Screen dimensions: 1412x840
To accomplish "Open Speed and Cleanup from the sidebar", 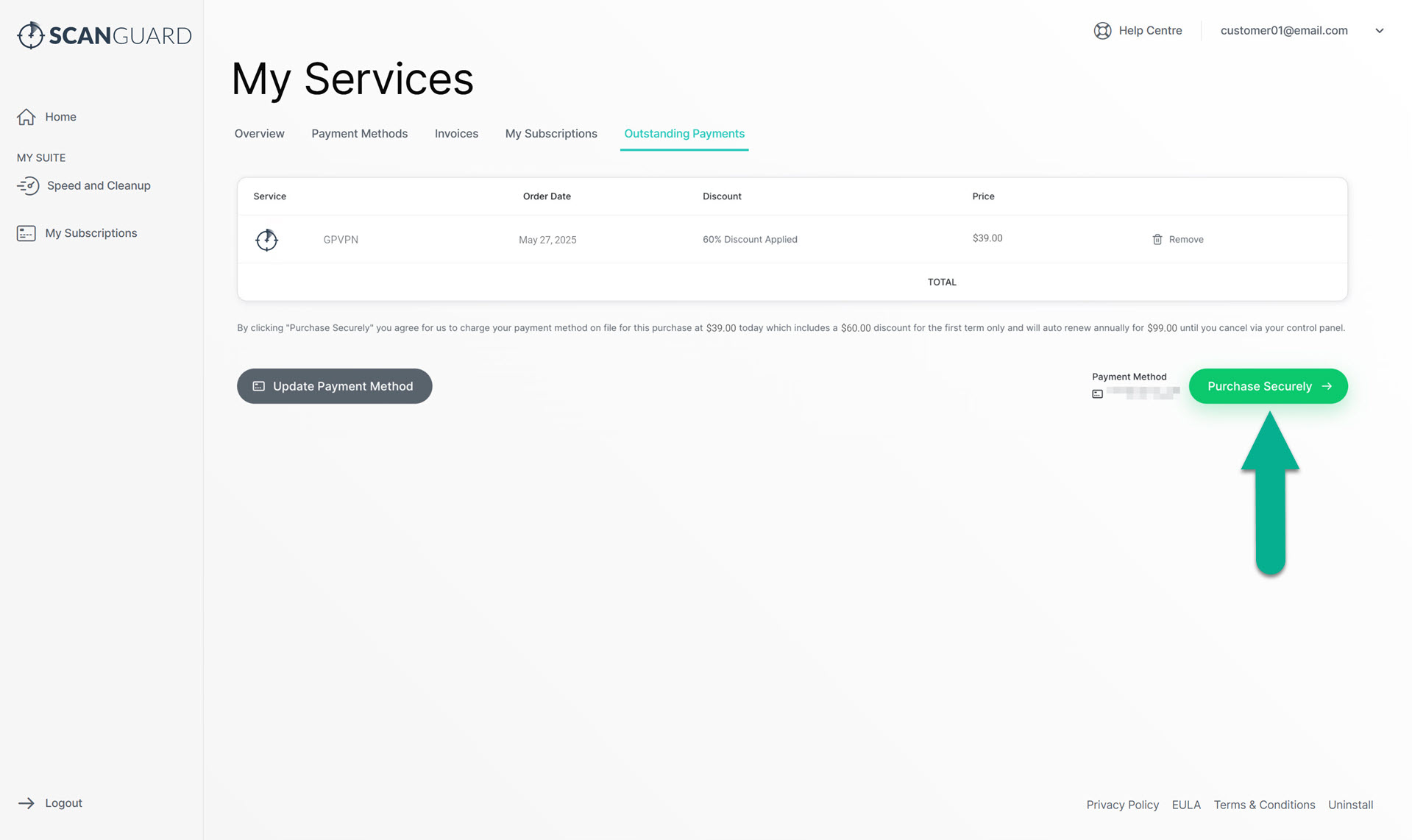I will coord(98,185).
